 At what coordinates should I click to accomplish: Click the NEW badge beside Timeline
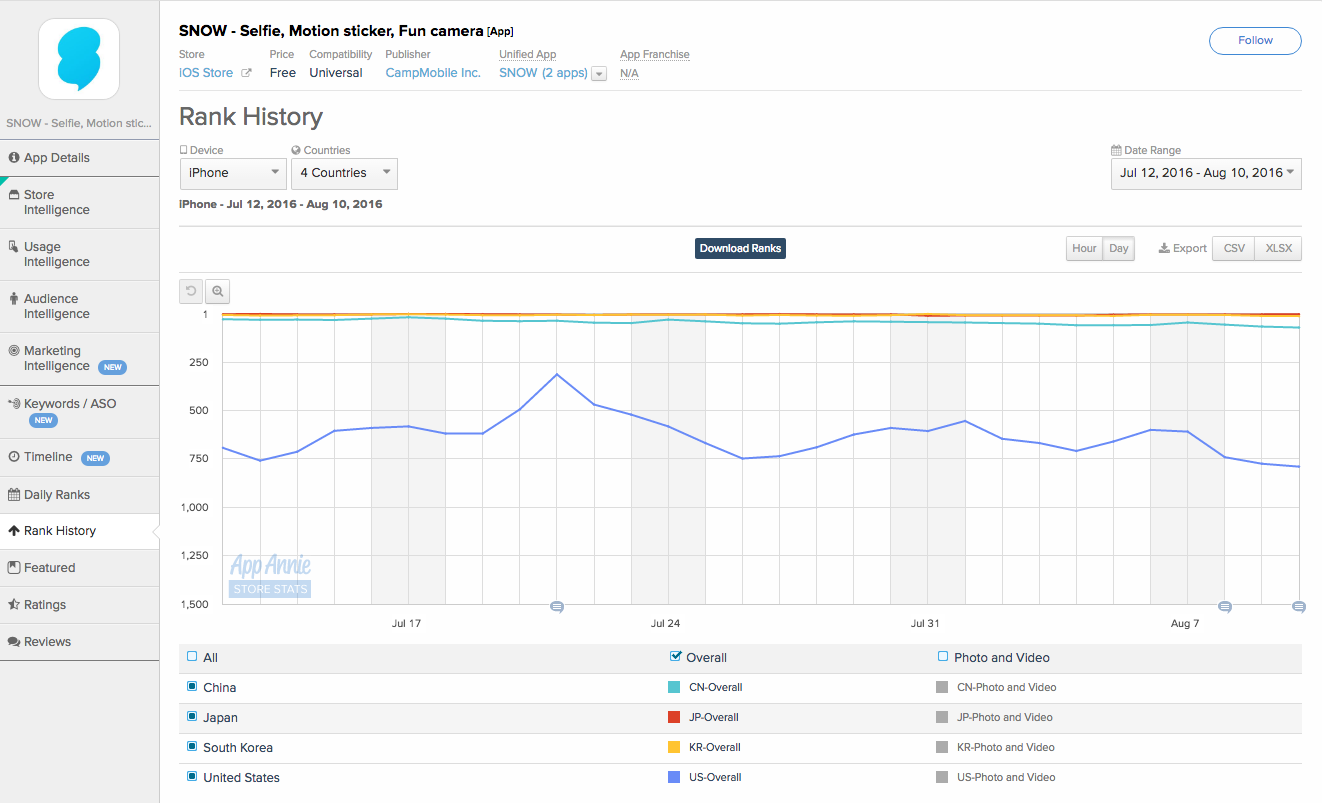click(x=95, y=458)
